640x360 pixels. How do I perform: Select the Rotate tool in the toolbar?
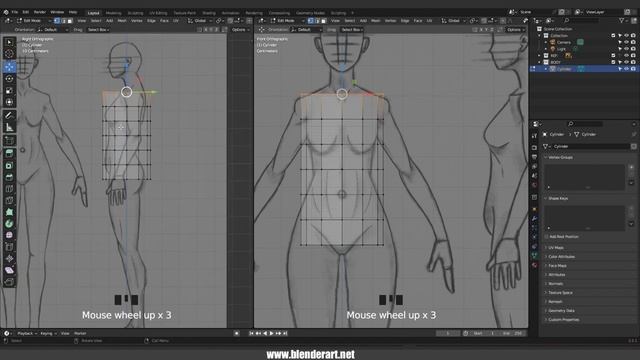click(x=9, y=78)
